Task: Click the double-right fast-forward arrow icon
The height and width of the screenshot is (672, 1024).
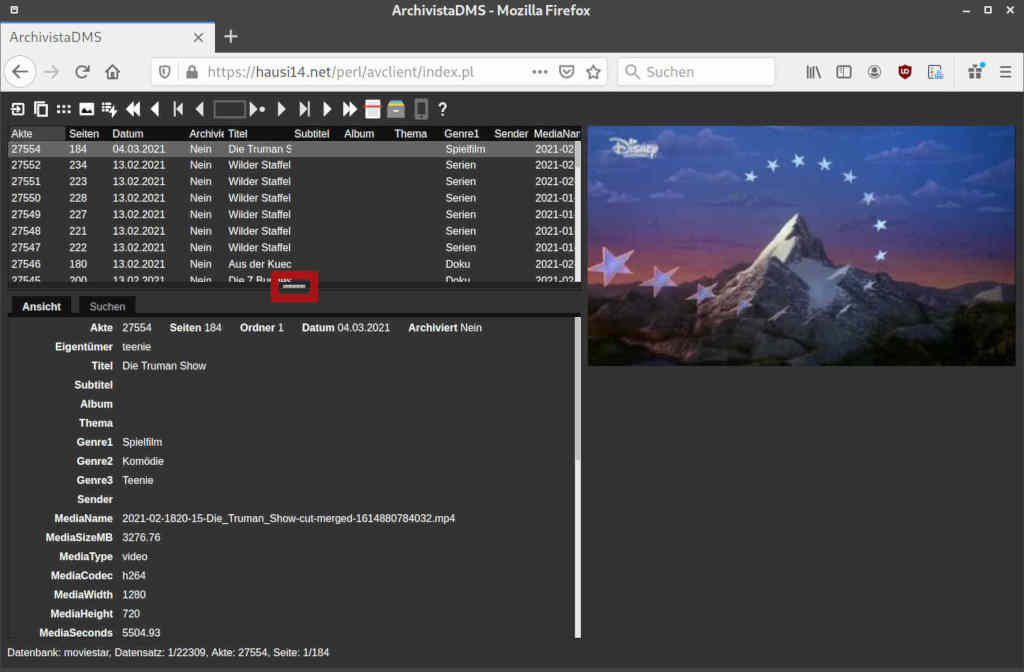Action: pos(349,109)
